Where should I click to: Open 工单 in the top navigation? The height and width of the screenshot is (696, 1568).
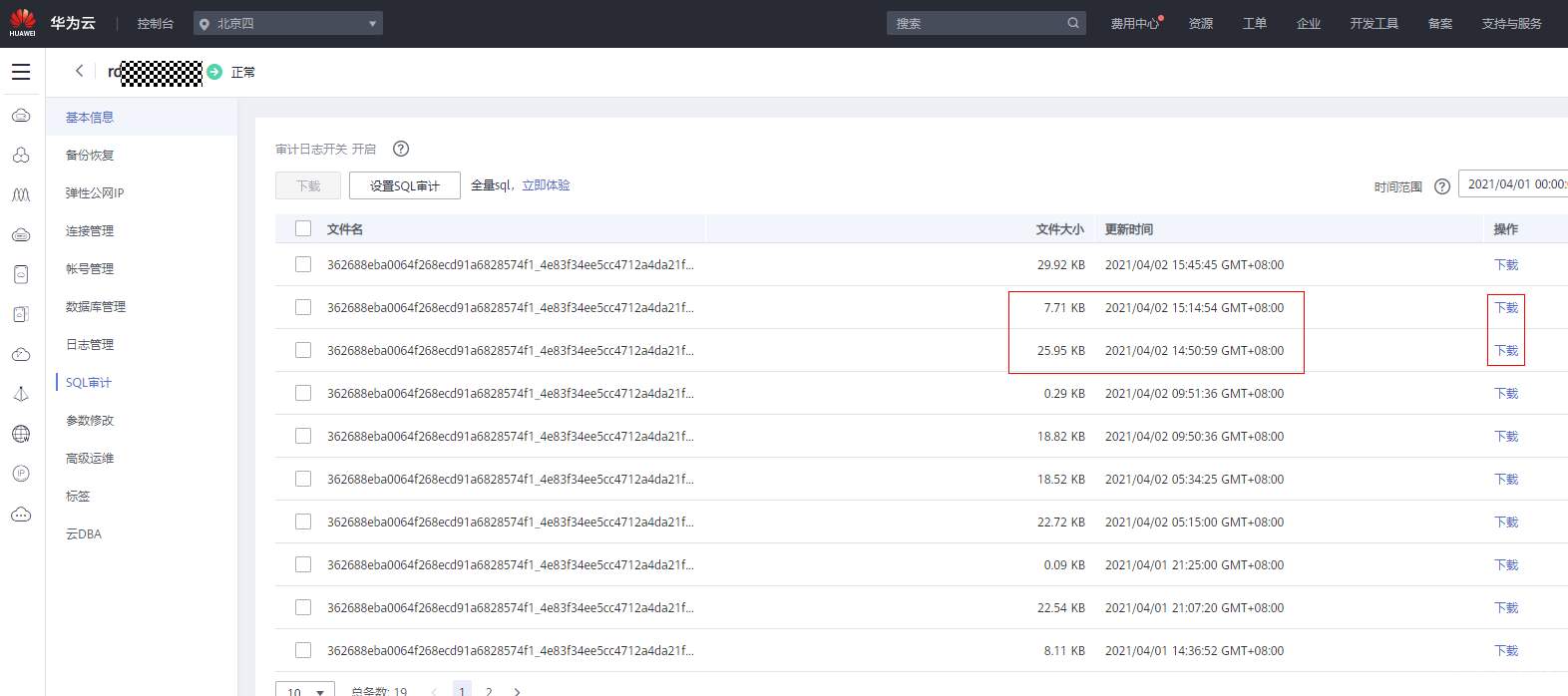[x=1255, y=24]
